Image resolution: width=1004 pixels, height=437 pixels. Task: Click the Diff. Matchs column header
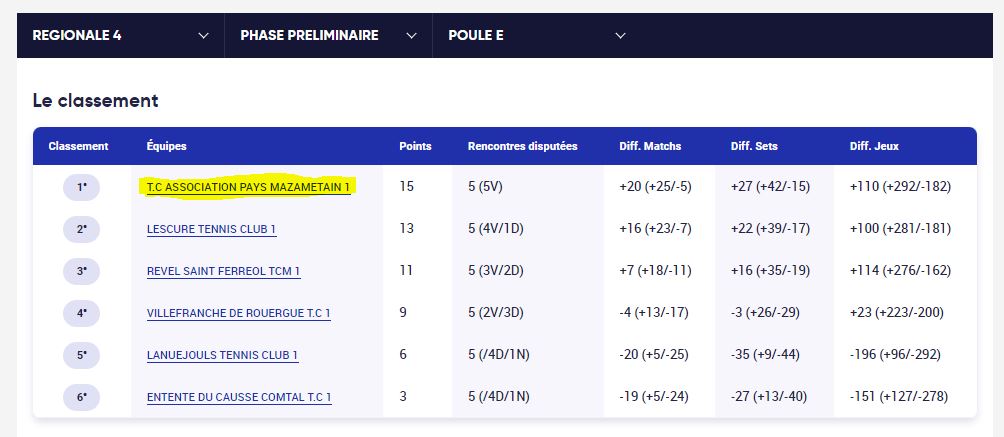pyautogui.click(x=650, y=146)
